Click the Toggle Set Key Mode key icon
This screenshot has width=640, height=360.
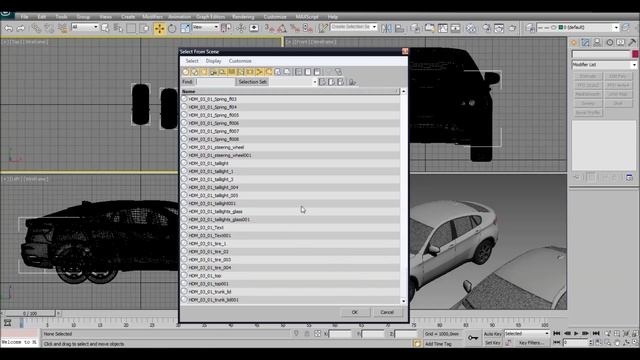point(473,338)
